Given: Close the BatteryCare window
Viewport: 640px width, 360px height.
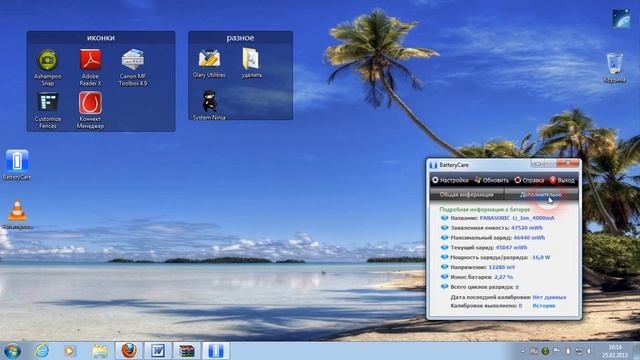Looking at the screenshot, I should coord(568,164).
